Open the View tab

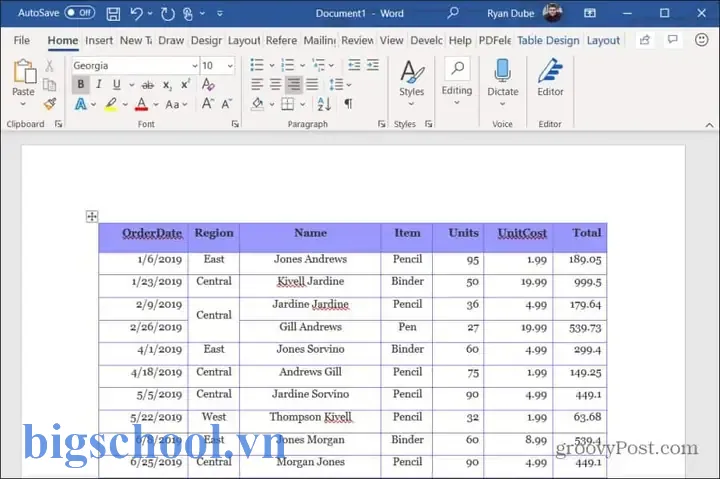pos(391,40)
